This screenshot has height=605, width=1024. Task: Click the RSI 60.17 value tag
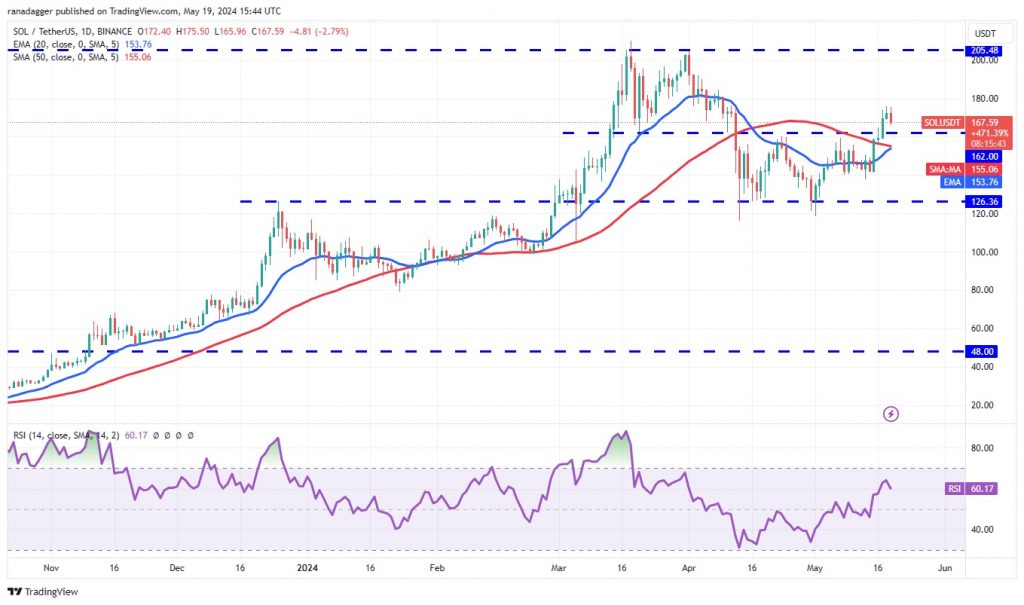[x=971, y=489]
